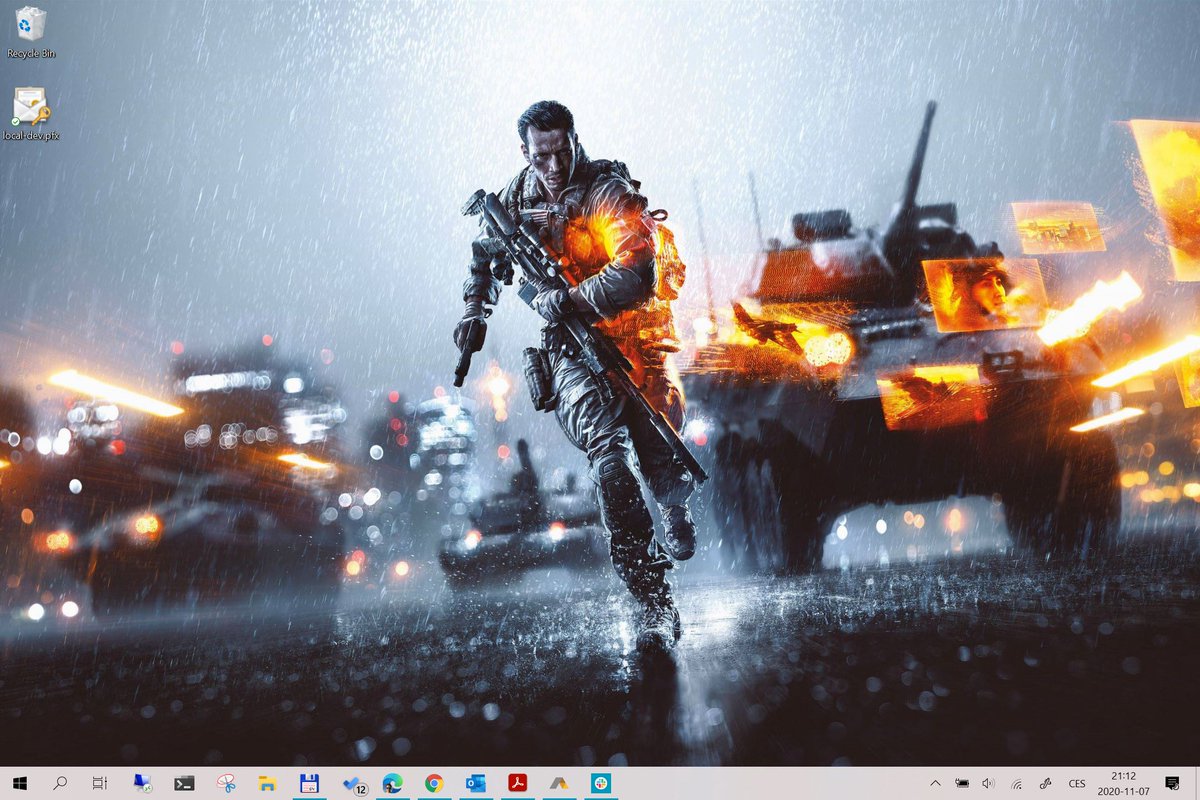Open battery status in the tray
Screen dimensions: 1200x800
[x=962, y=783]
